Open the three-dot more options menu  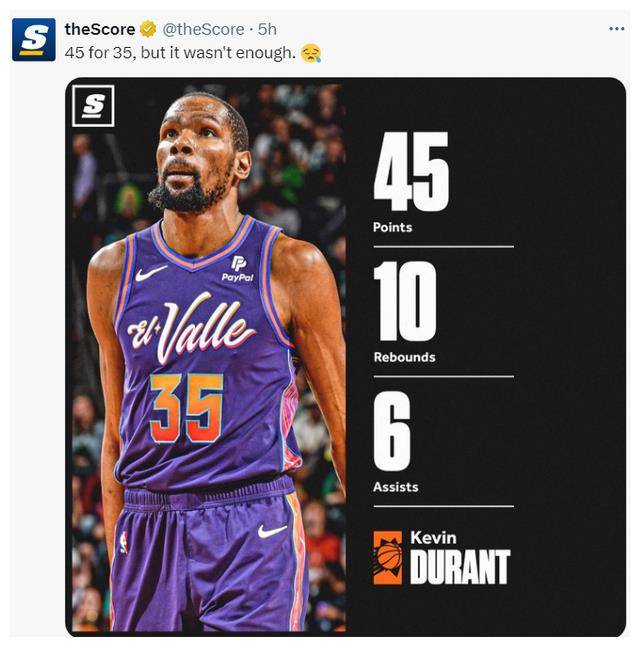pos(616,28)
